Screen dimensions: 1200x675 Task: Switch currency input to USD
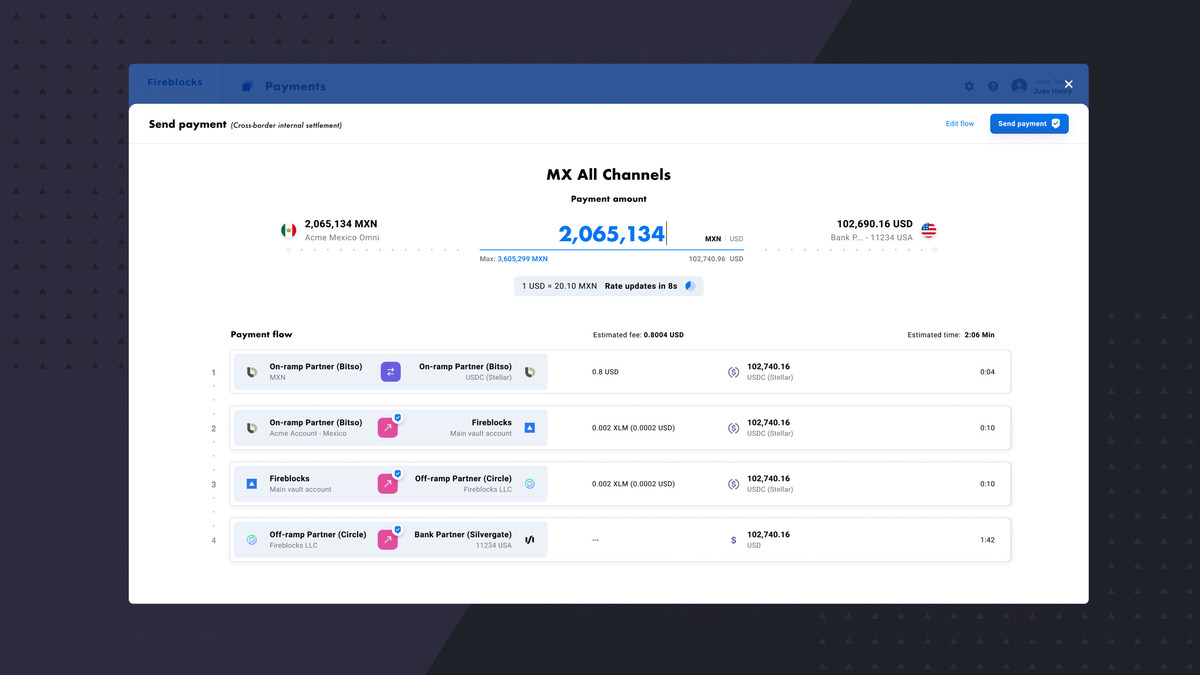point(736,239)
